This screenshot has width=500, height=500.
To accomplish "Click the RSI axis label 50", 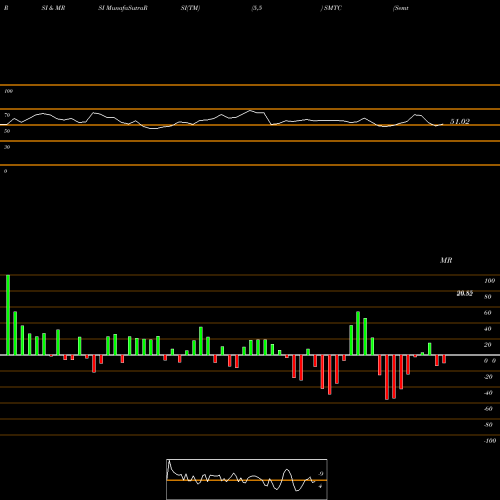I will (7, 131).
